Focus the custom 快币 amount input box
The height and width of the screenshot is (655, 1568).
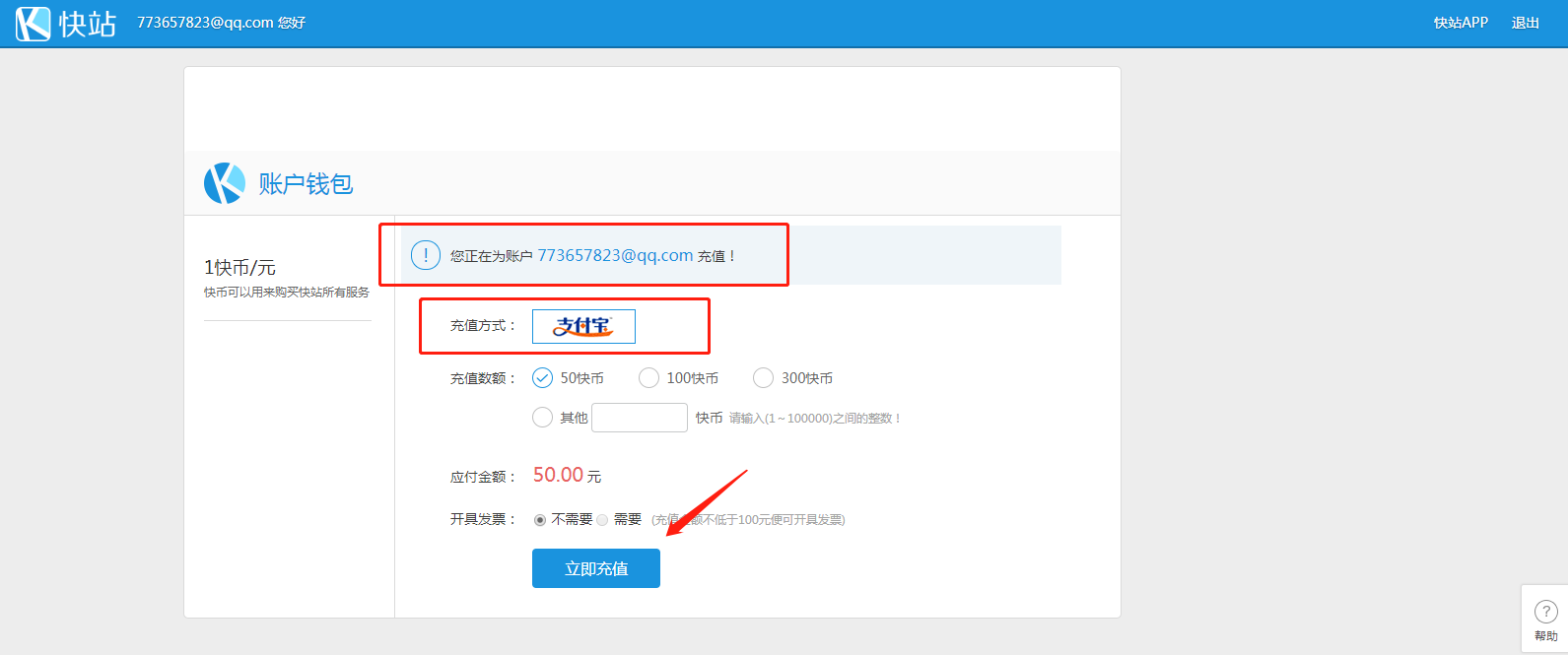(x=640, y=418)
